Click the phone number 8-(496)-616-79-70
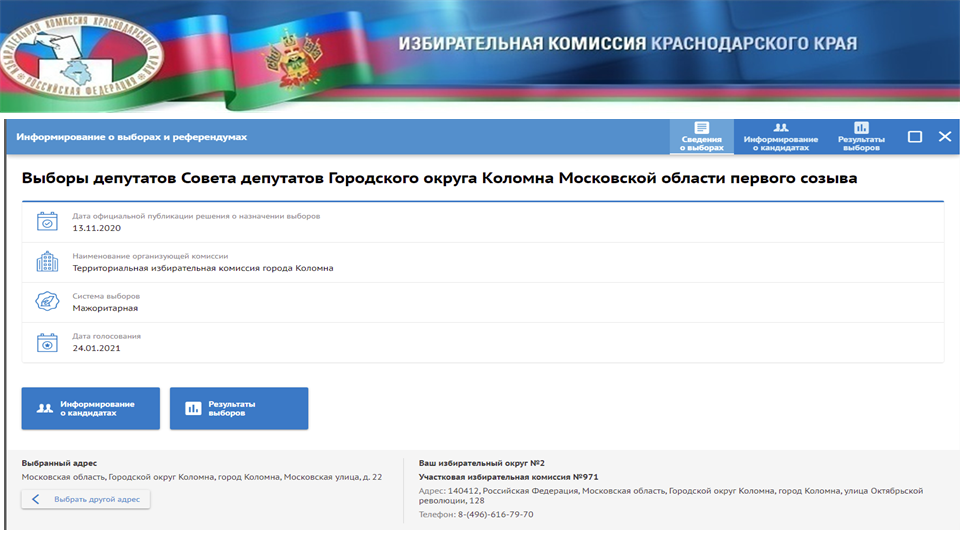 (495, 515)
